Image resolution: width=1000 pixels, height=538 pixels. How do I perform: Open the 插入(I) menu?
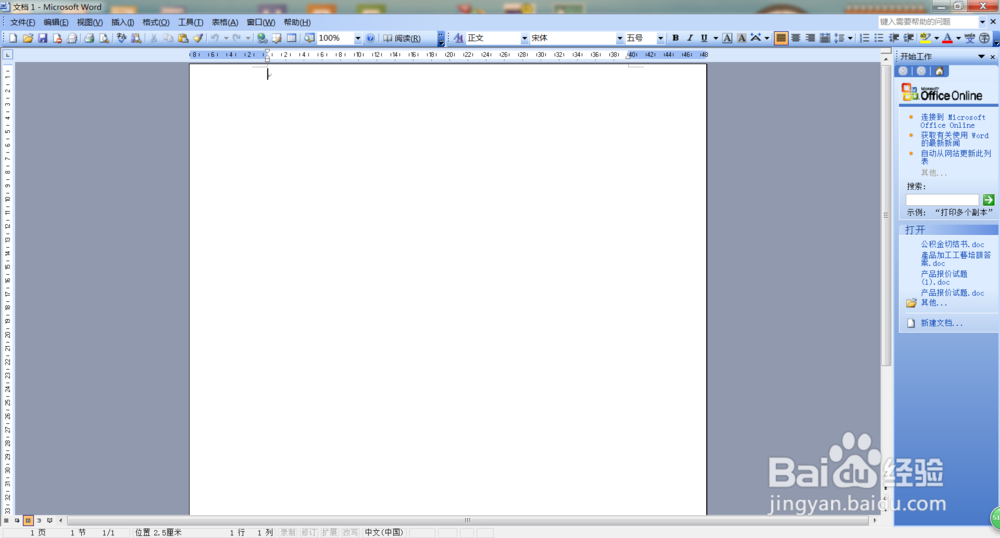coord(122,22)
